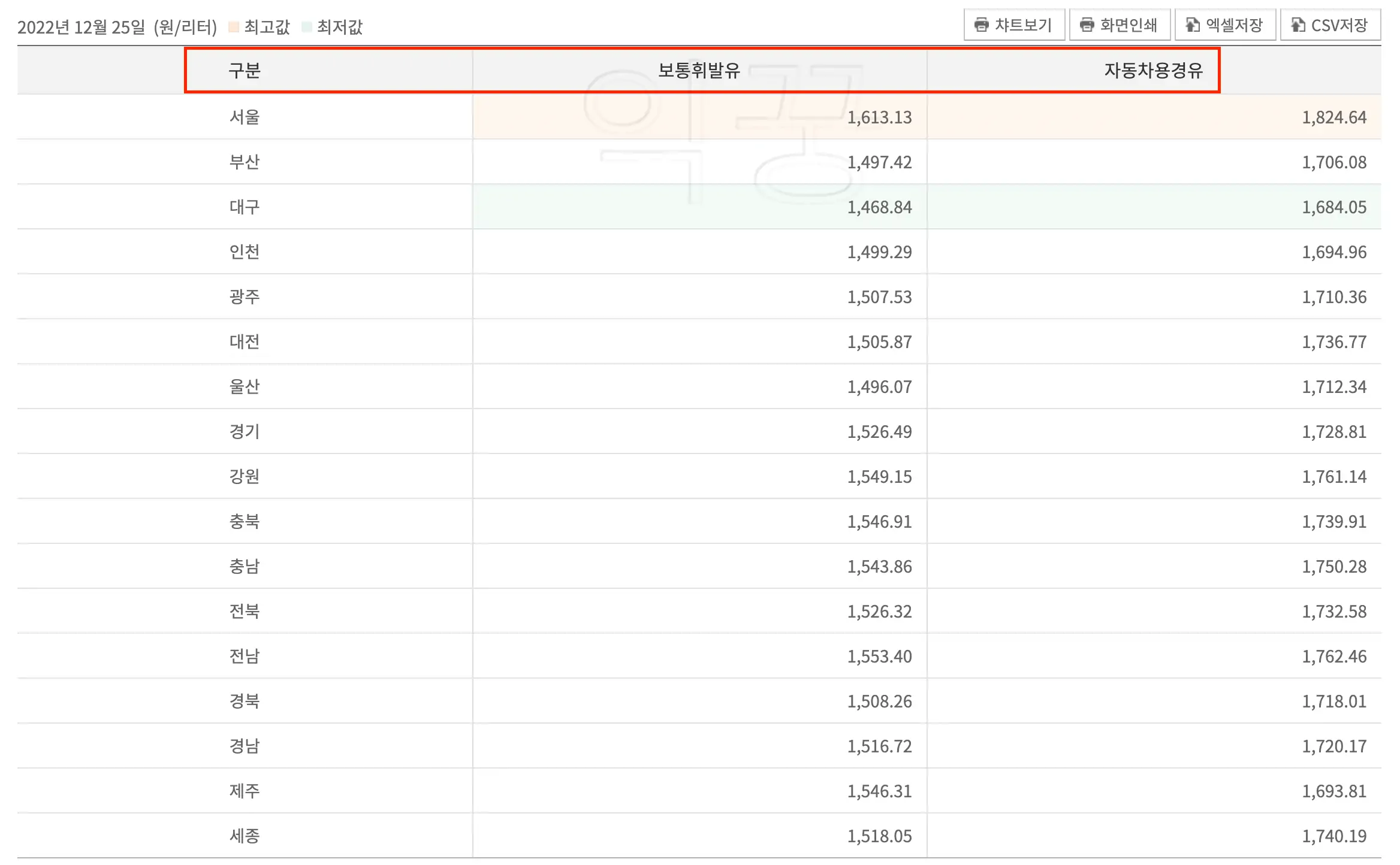The image size is (1400, 865).
Task: Click the printer icon on 화면인쇄
Action: 1087,25
